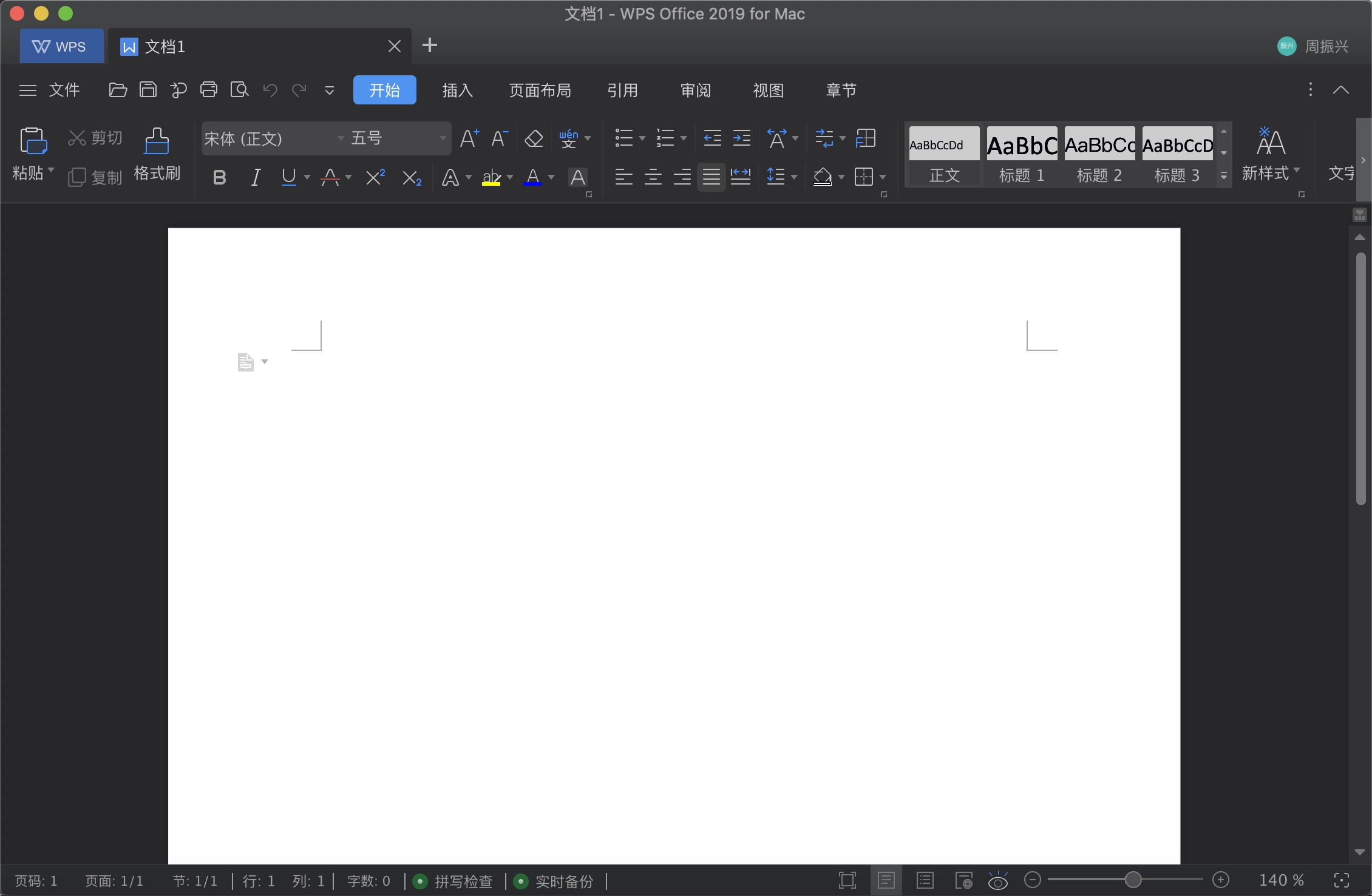Open customize quick access toolbar dropdown
1372x896 pixels.
point(330,90)
